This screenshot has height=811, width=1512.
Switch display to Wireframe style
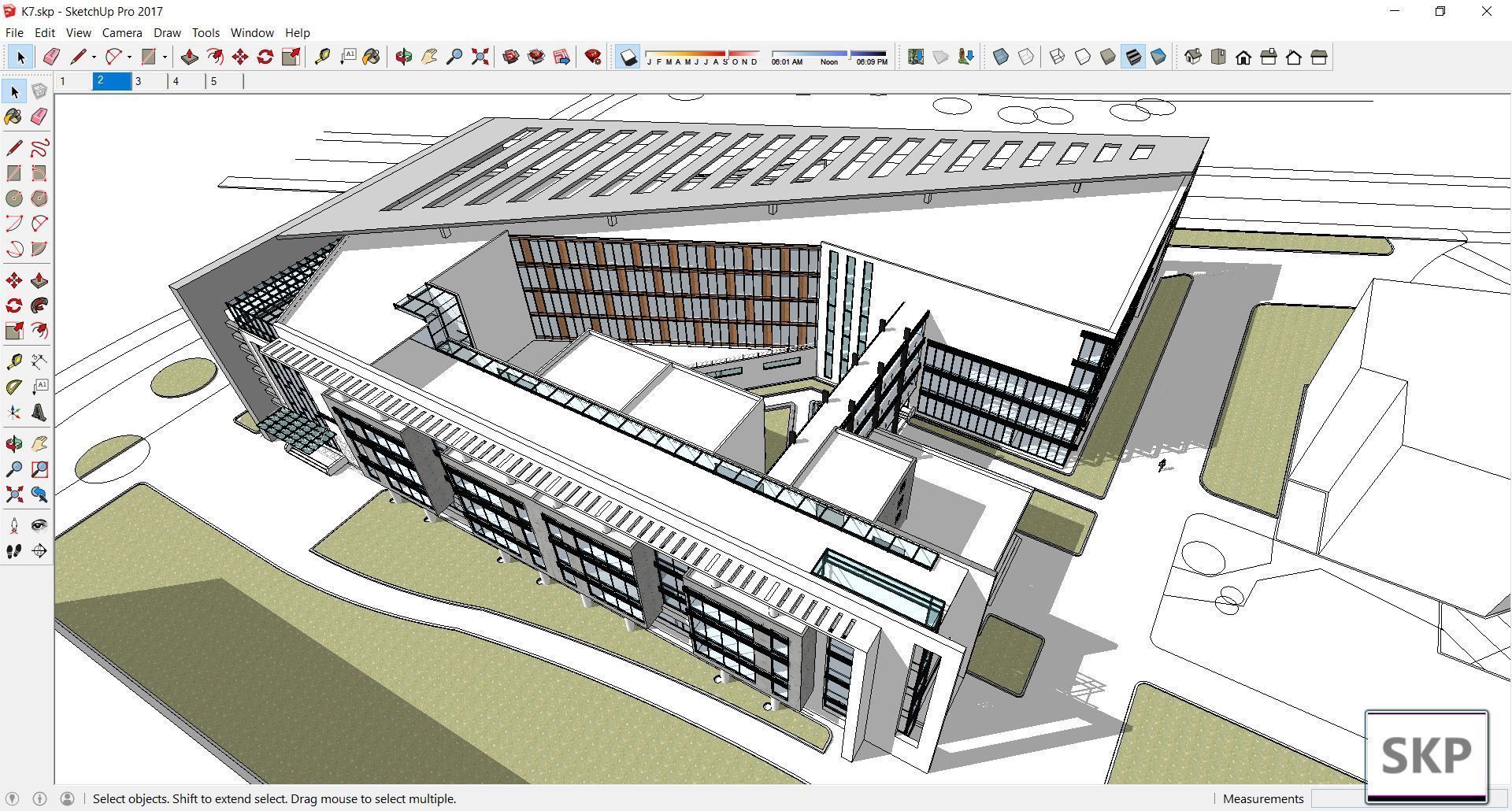(x=1058, y=57)
